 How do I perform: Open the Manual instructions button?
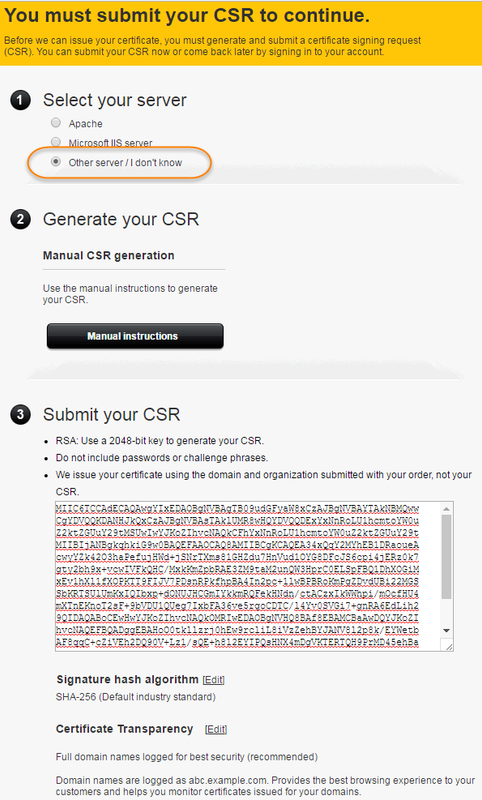[x=135, y=336]
